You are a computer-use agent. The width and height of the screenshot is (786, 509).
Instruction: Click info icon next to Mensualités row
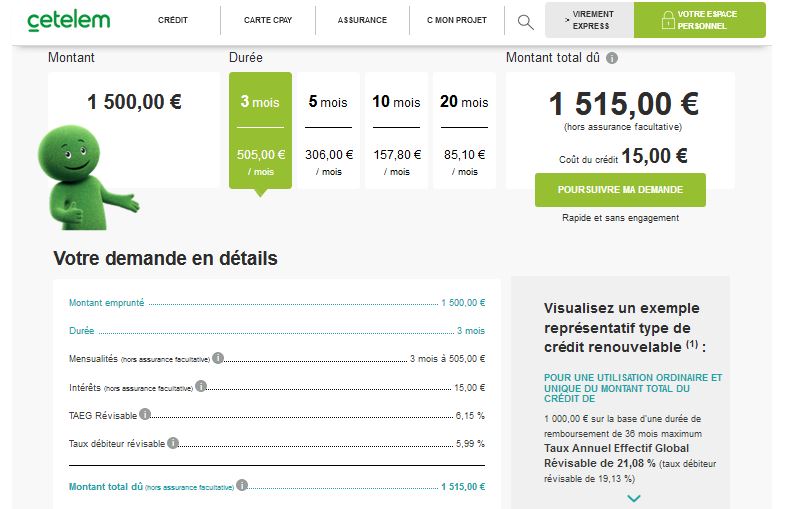(x=218, y=358)
